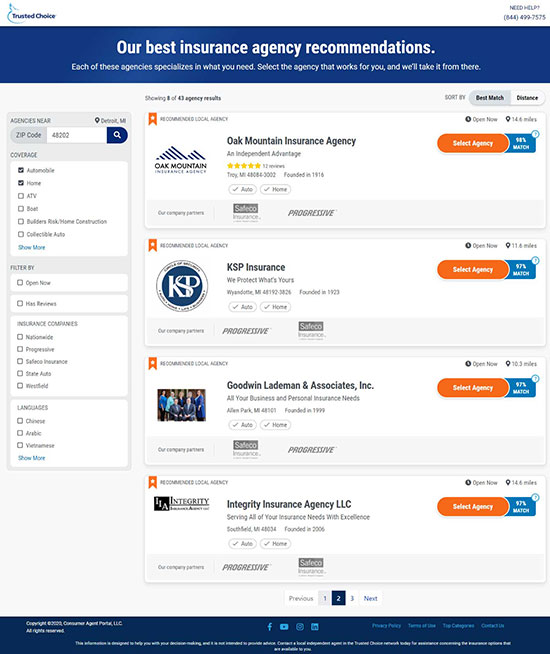The height and width of the screenshot is (654, 550).
Task: Go to results page 3
Action: tap(352, 598)
